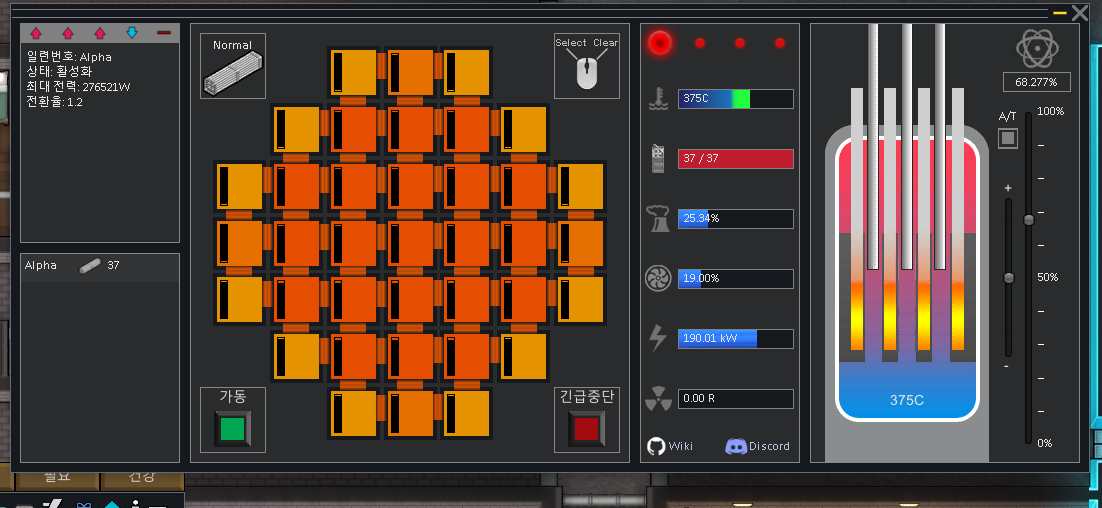Viewport: 1102px width, 508px height.
Task: Click the turbine fan icon
Action: pos(658,279)
